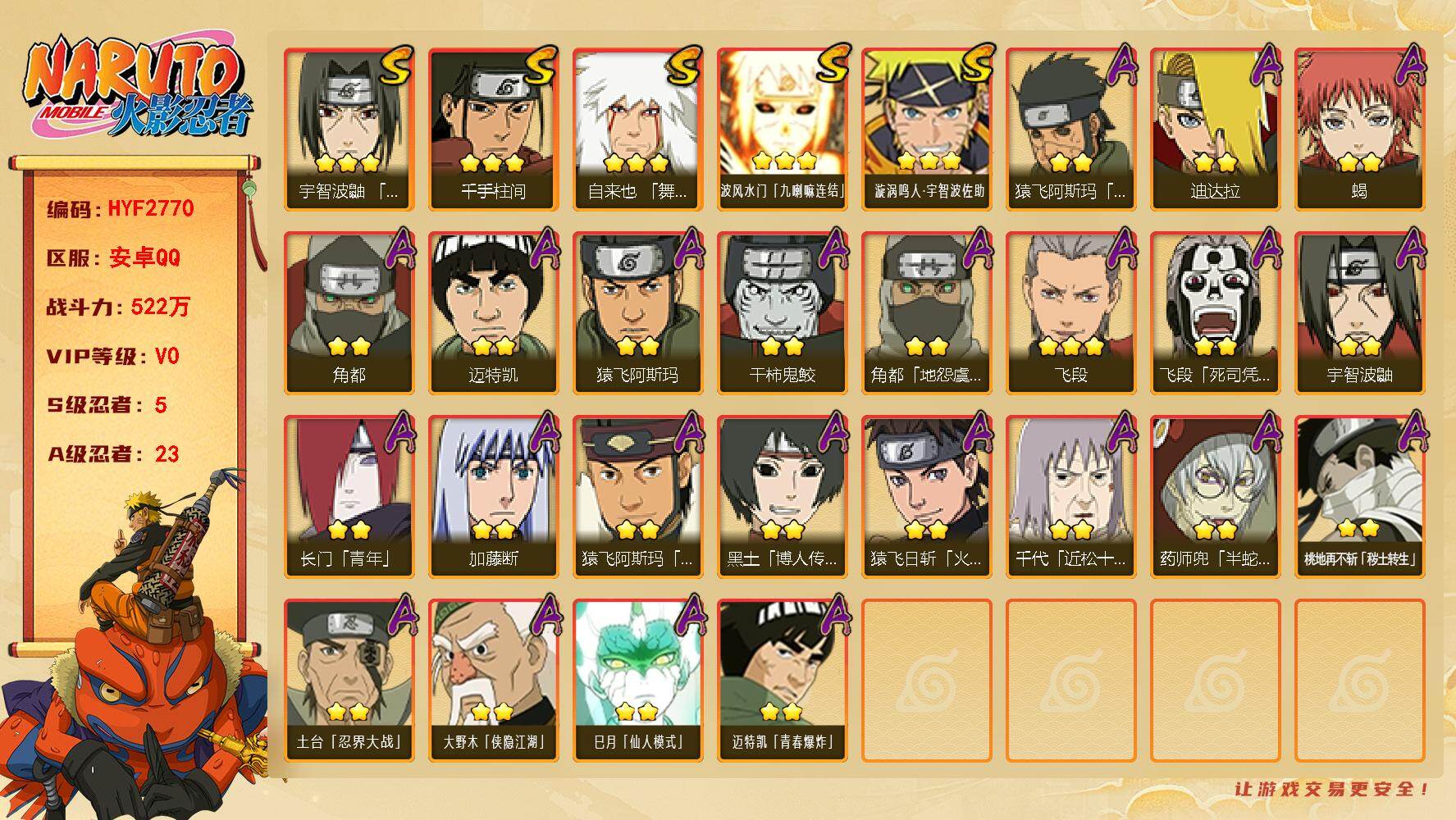Select the first empty ninja slot

point(926,681)
